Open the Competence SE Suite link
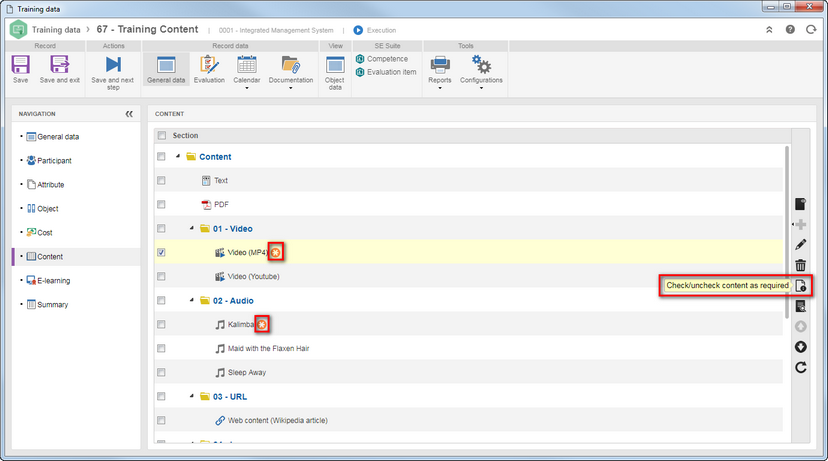Screen dimensions: 828x461 (382, 59)
